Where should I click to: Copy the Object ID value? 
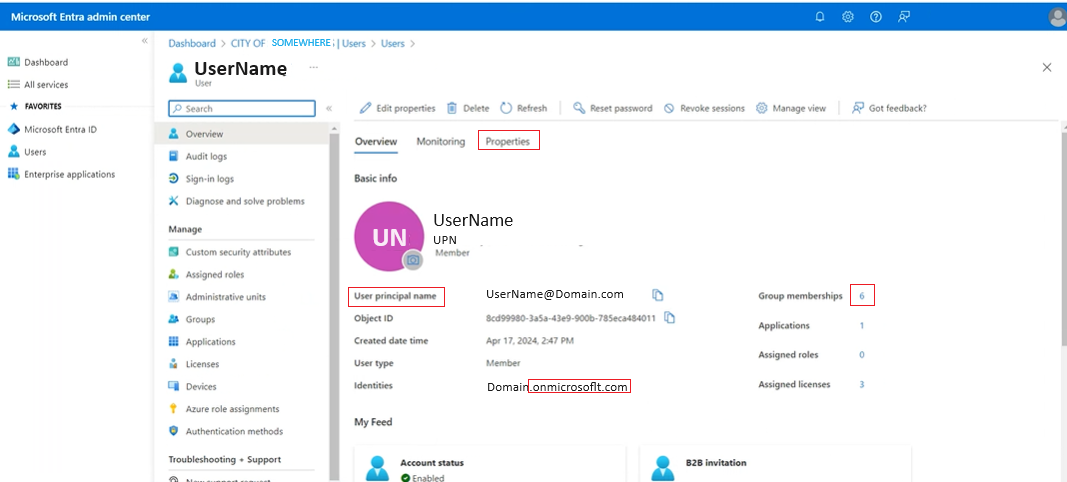pyautogui.click(x=670, y=317)
